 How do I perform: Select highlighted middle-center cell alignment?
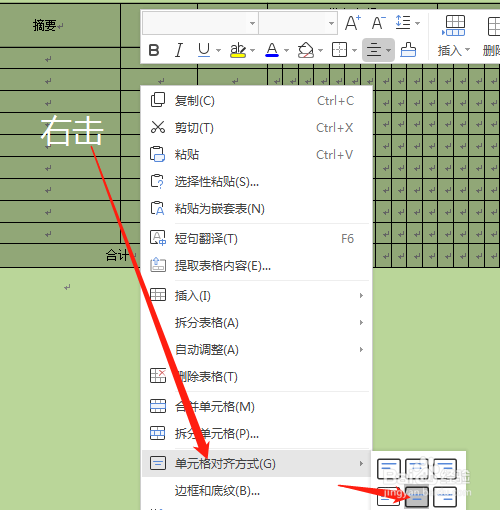(417, 497)
